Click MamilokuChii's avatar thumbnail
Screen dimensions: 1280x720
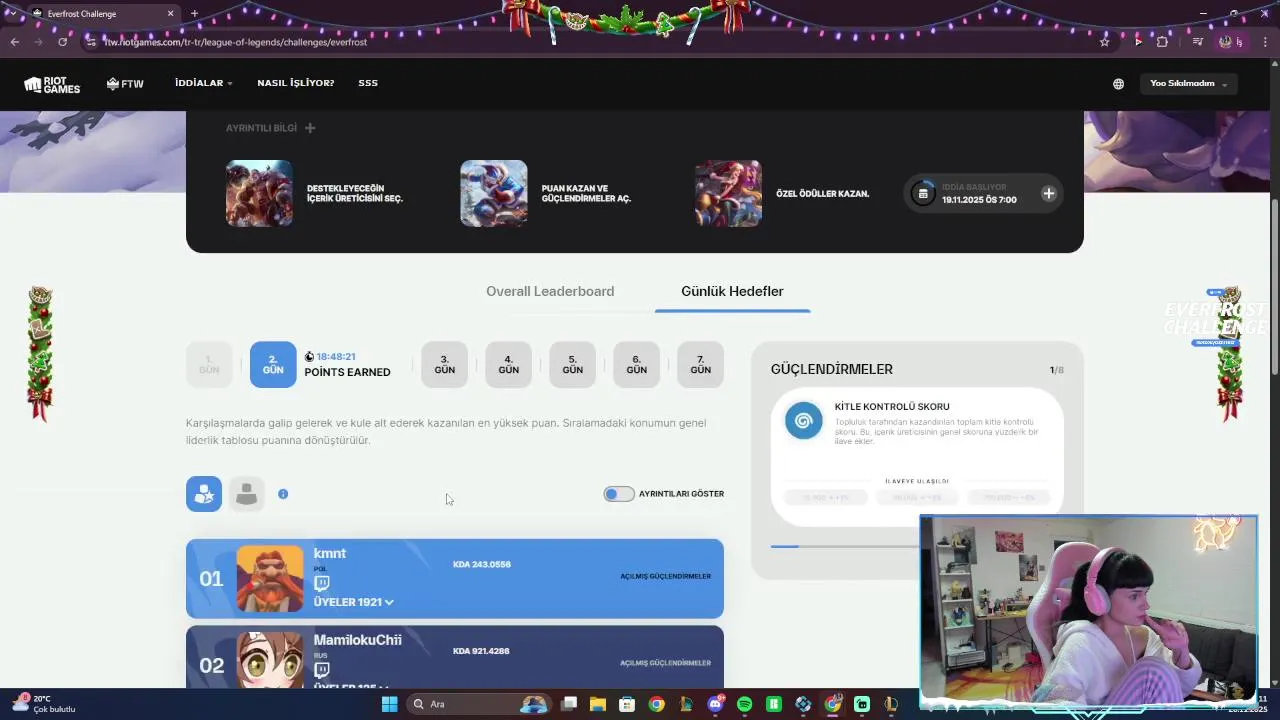pyautogui.click(x=270, y=659)
